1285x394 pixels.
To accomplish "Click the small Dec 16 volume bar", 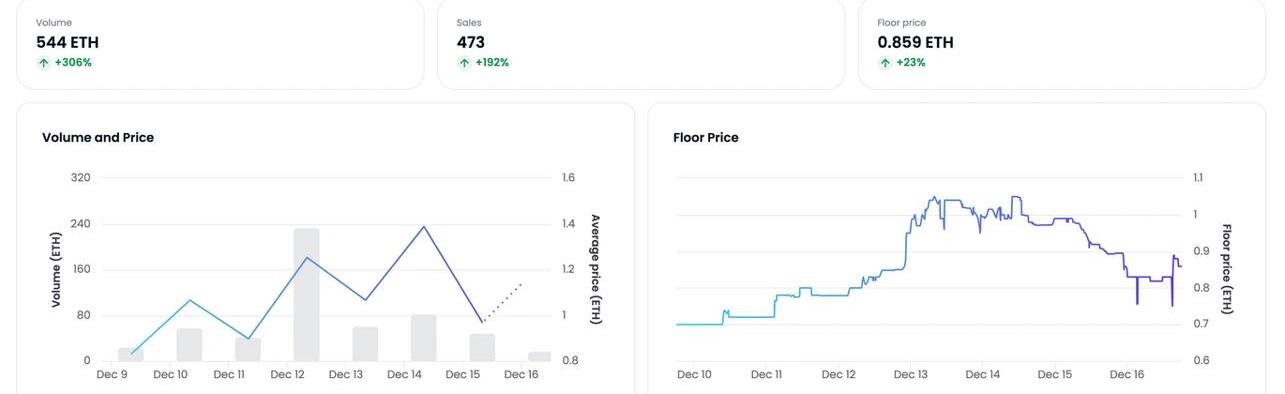I will [540, 356].
